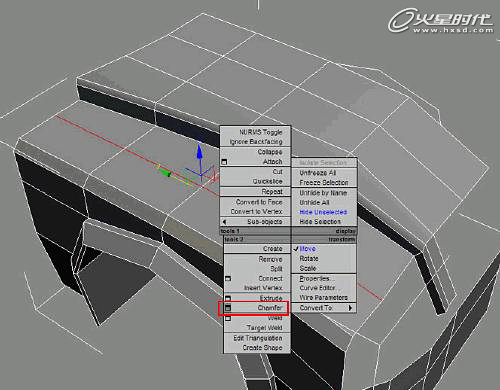The height and width of the screenshot is (390, 500).
Task: Open Chamfer settings dialog box icon
Action: pos(228,308)
